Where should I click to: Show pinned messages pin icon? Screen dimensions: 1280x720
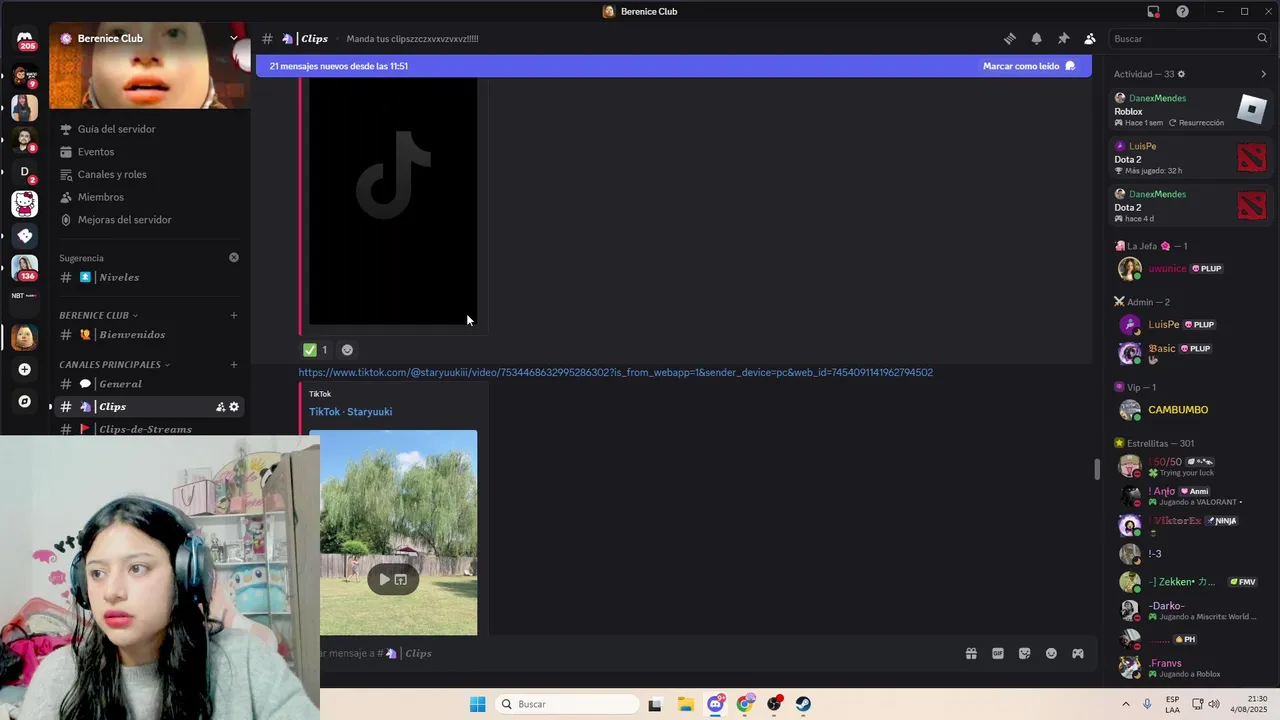tap(1063, 39)
